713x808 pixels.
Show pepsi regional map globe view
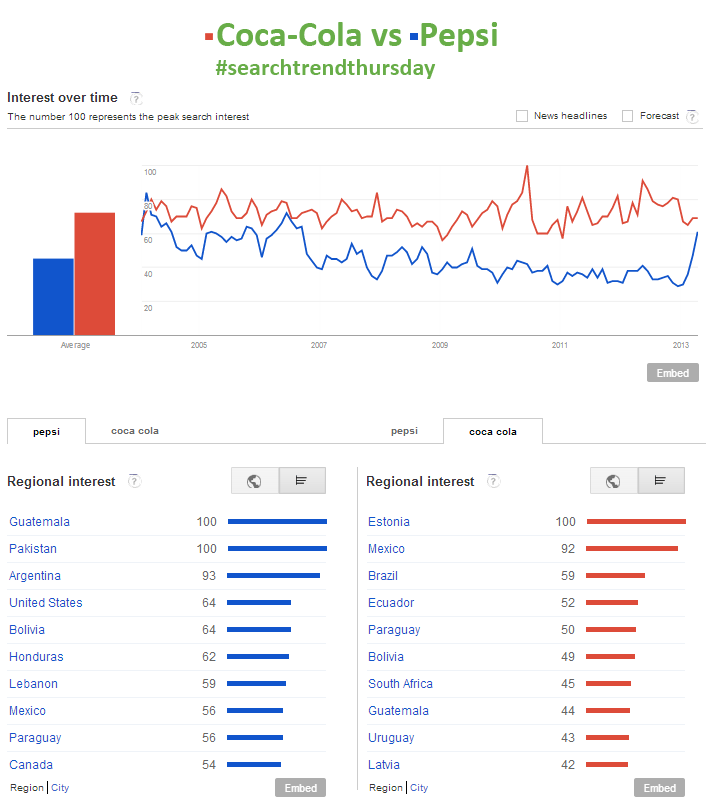(x=254, y=481)
